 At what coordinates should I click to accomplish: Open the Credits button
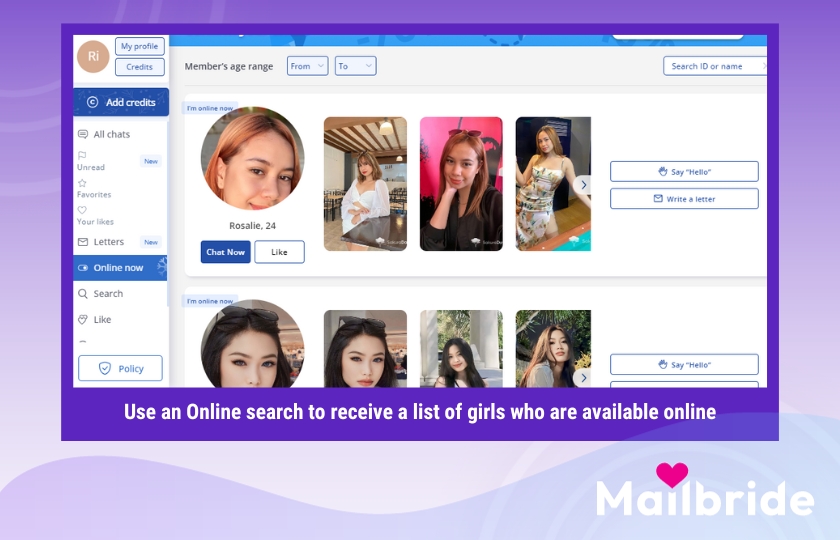pos(139,67)
